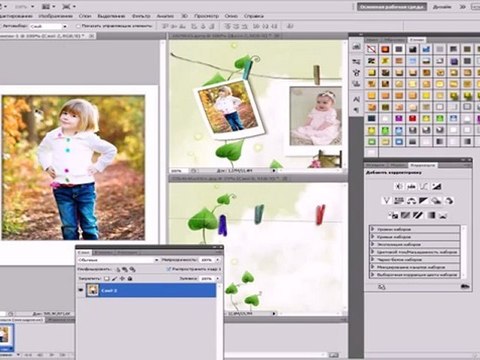Click the 'Основная рабочая среда' workspace button

tap(392, 7)
